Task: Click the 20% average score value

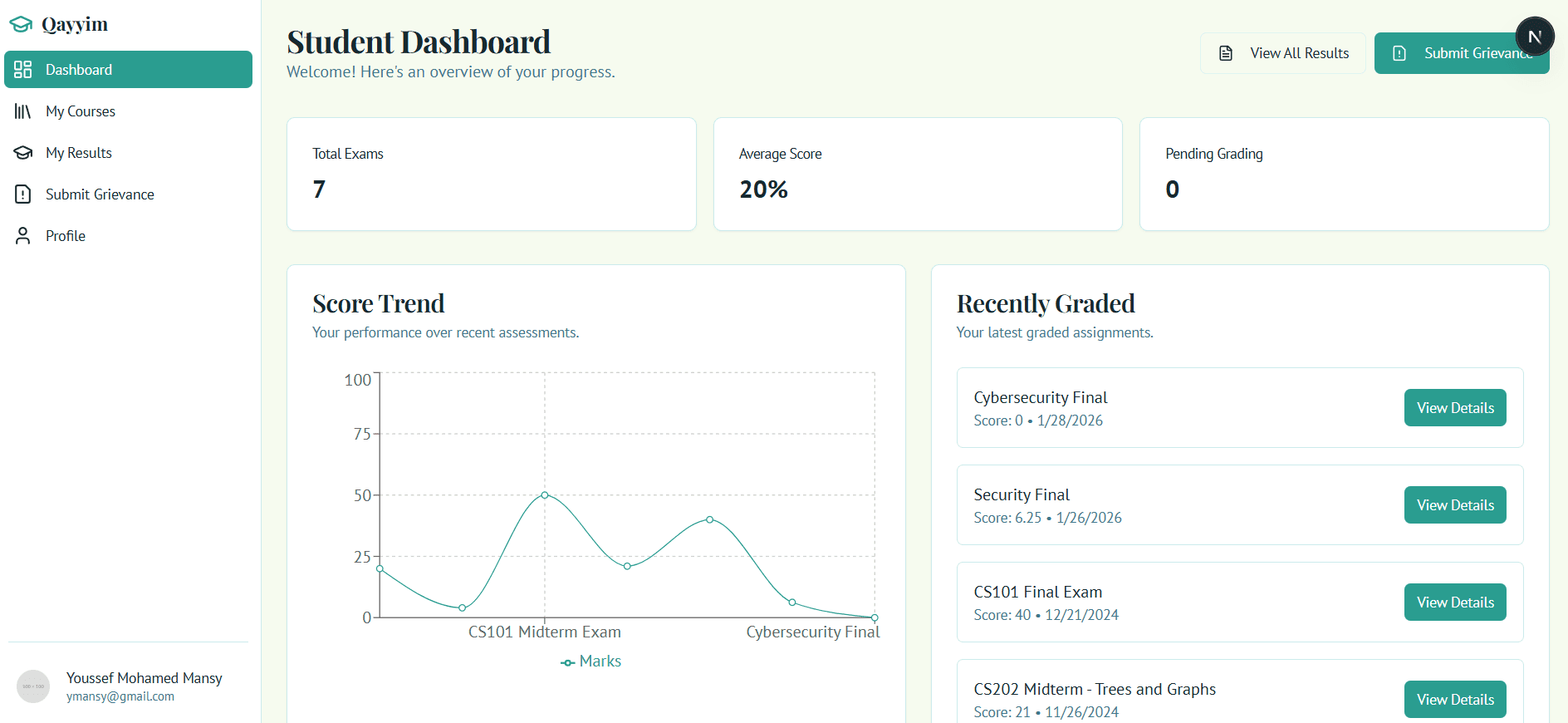Action: pyautogui.click(x=763, y=189)
